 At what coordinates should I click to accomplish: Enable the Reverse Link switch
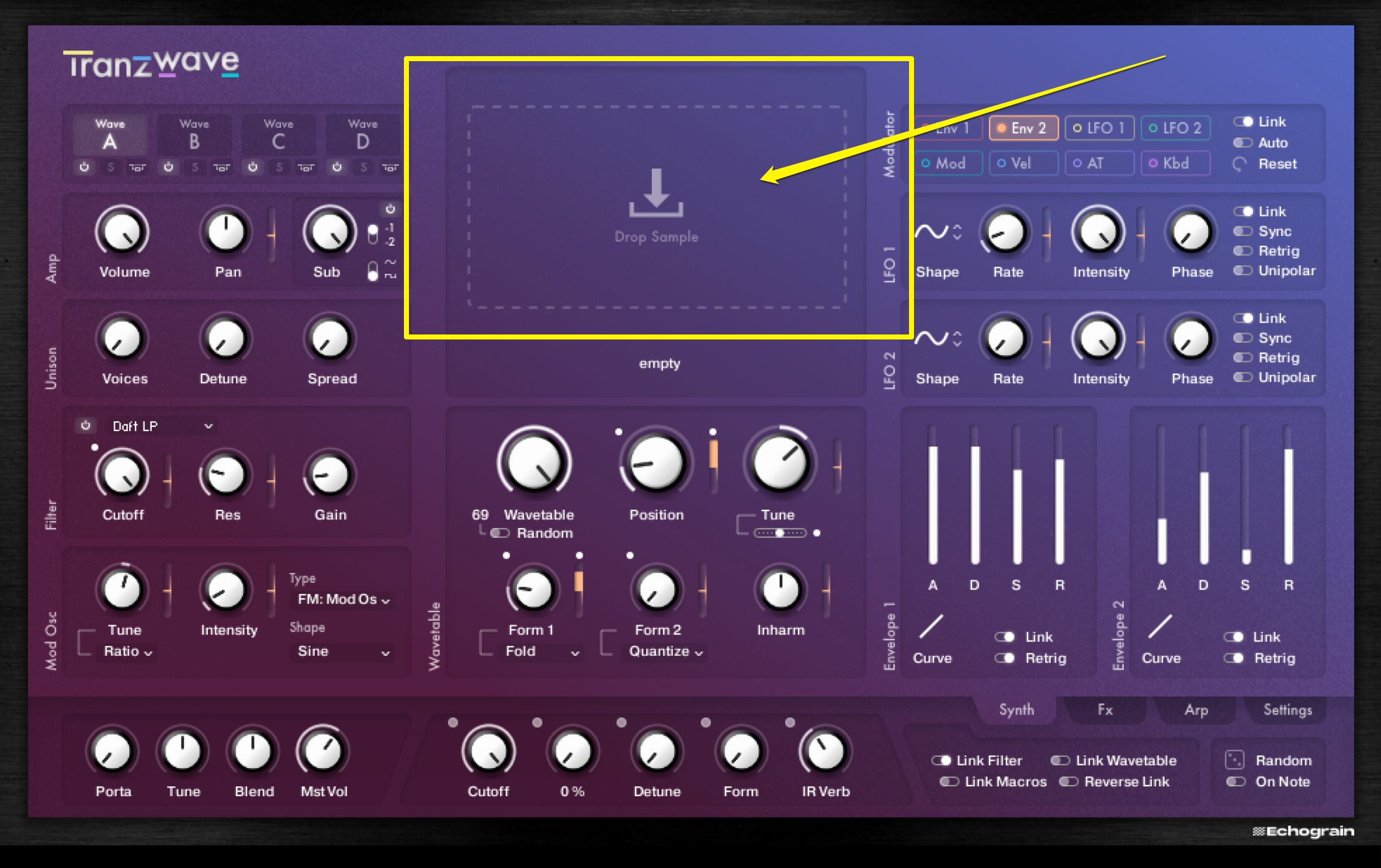1069,781
